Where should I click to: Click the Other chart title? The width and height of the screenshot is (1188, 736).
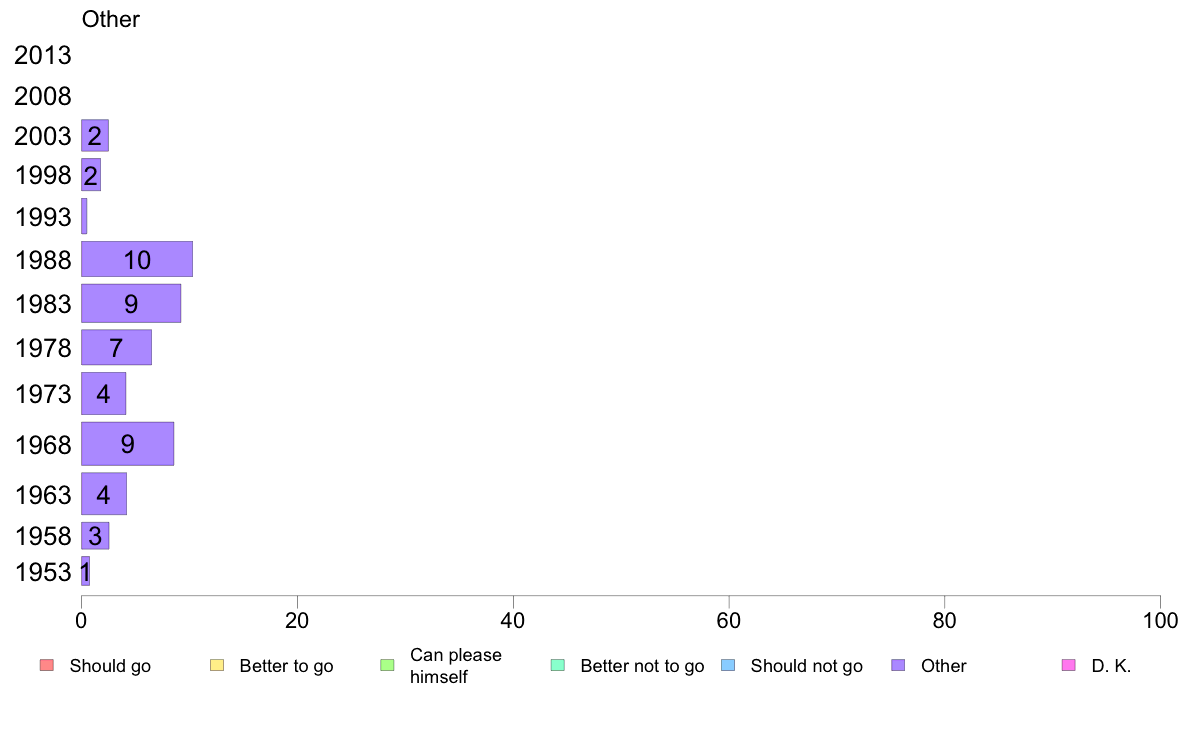[111, 19]
